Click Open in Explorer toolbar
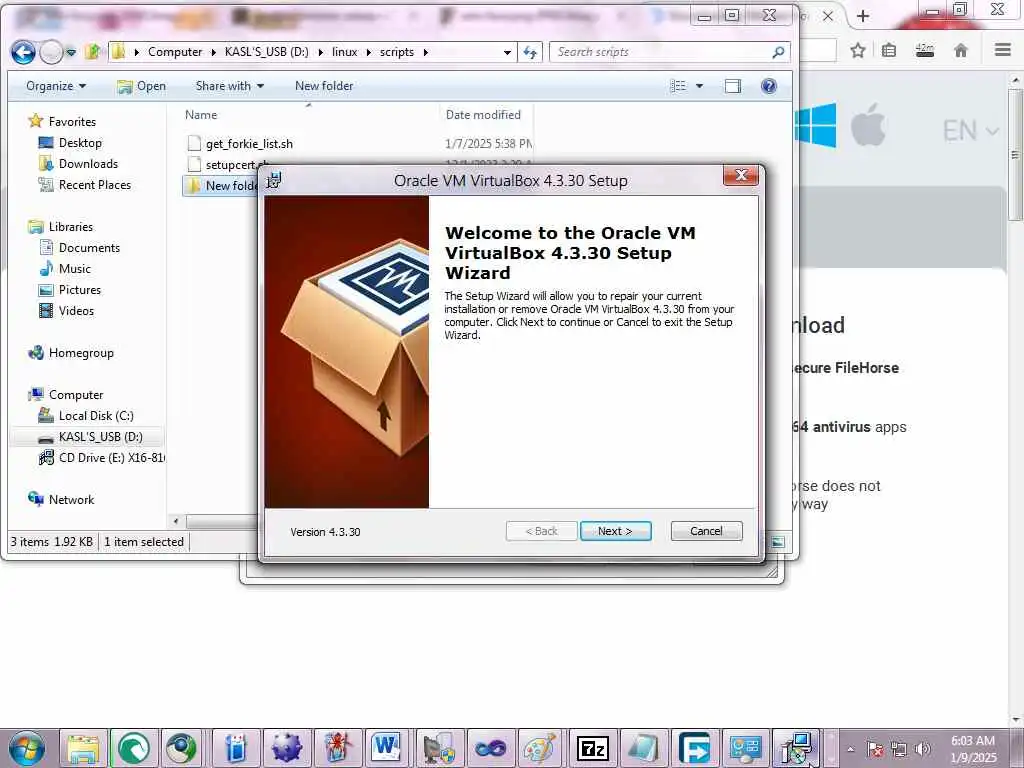Viewport: 1024px width, 768px height. point(141,86)
